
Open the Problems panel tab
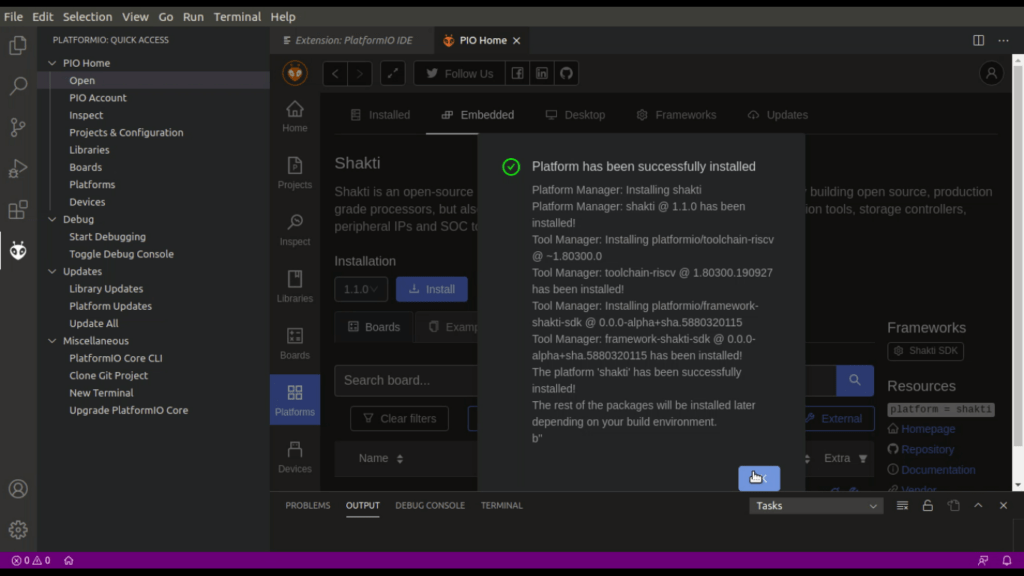point(308,505)
